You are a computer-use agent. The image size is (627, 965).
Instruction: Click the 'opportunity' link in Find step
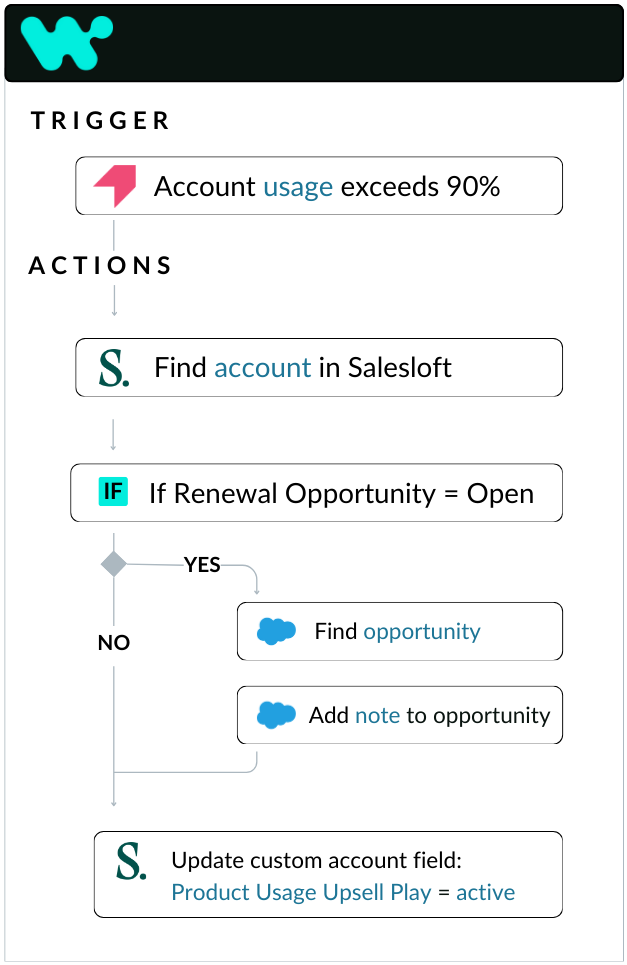422,632
